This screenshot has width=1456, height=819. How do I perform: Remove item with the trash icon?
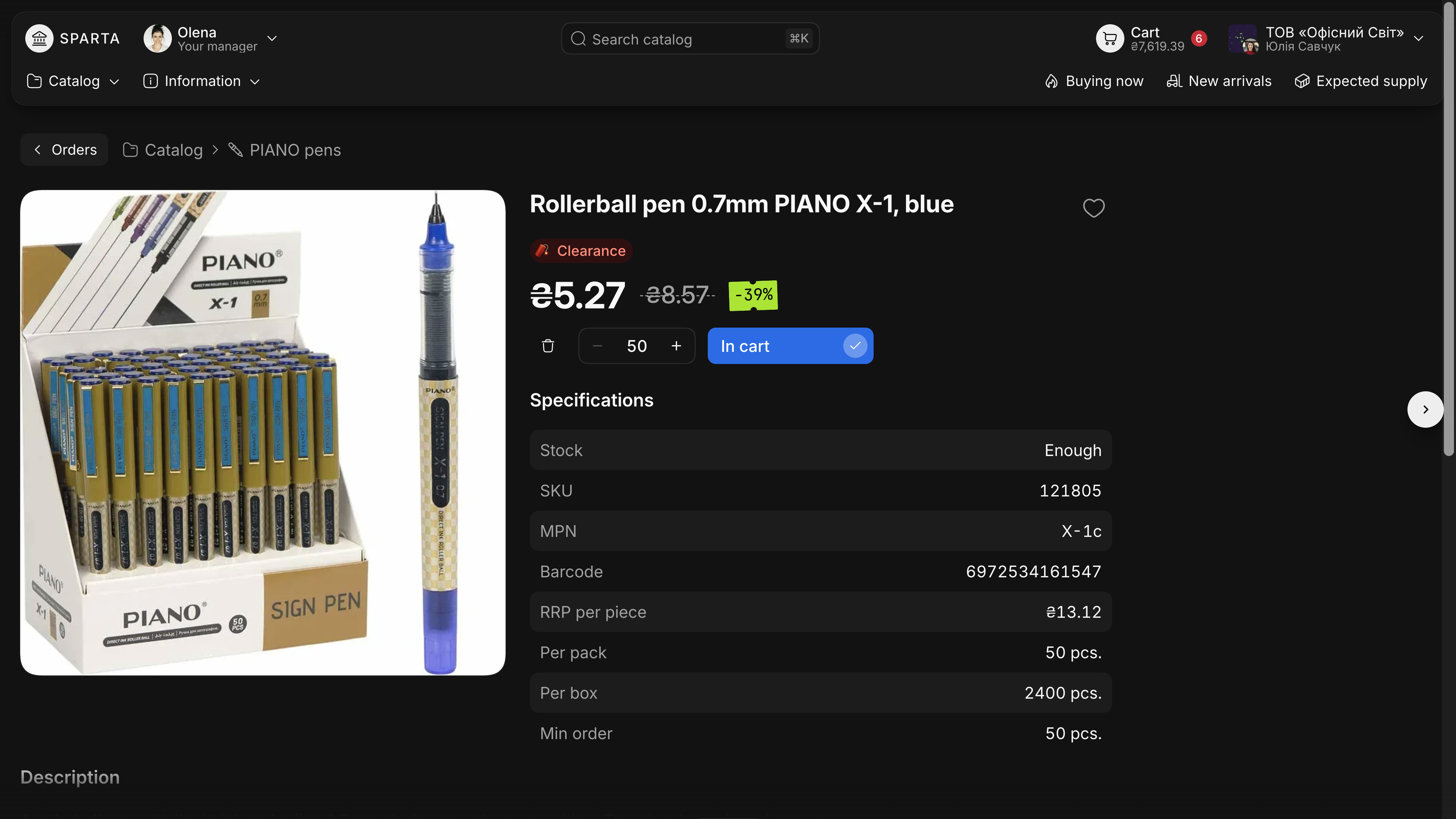tap(548, 346)
